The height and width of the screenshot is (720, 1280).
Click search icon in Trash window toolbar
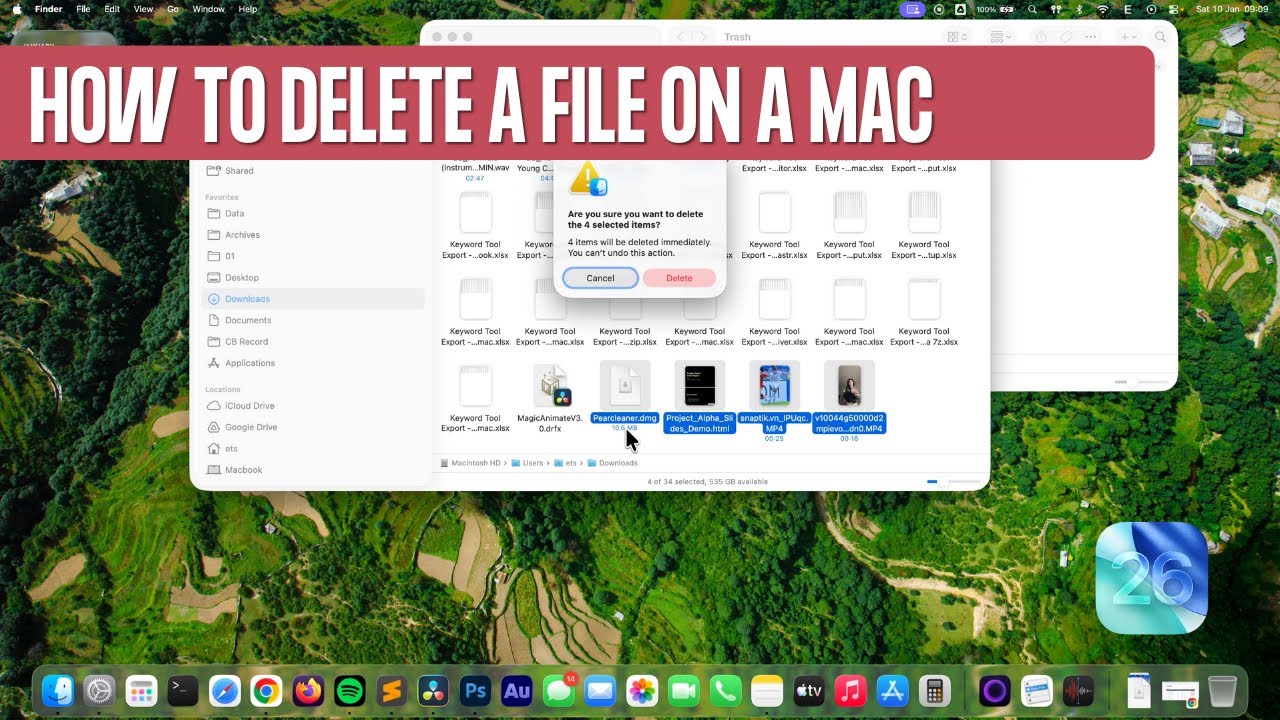point(1160,37)
